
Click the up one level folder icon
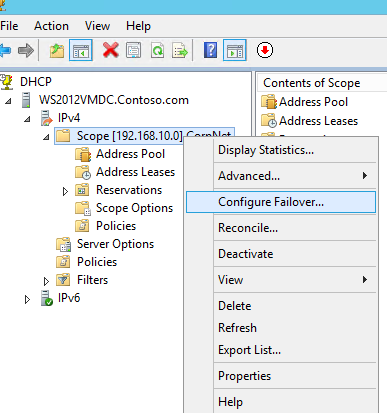(x=57, y=51)
